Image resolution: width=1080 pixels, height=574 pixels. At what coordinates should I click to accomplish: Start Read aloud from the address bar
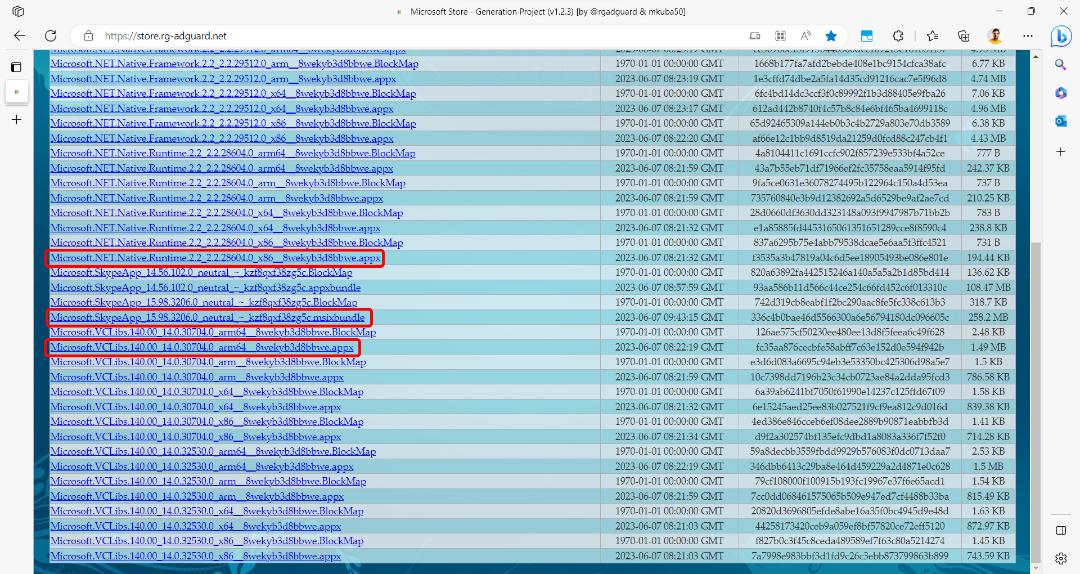tap(805, 36)
